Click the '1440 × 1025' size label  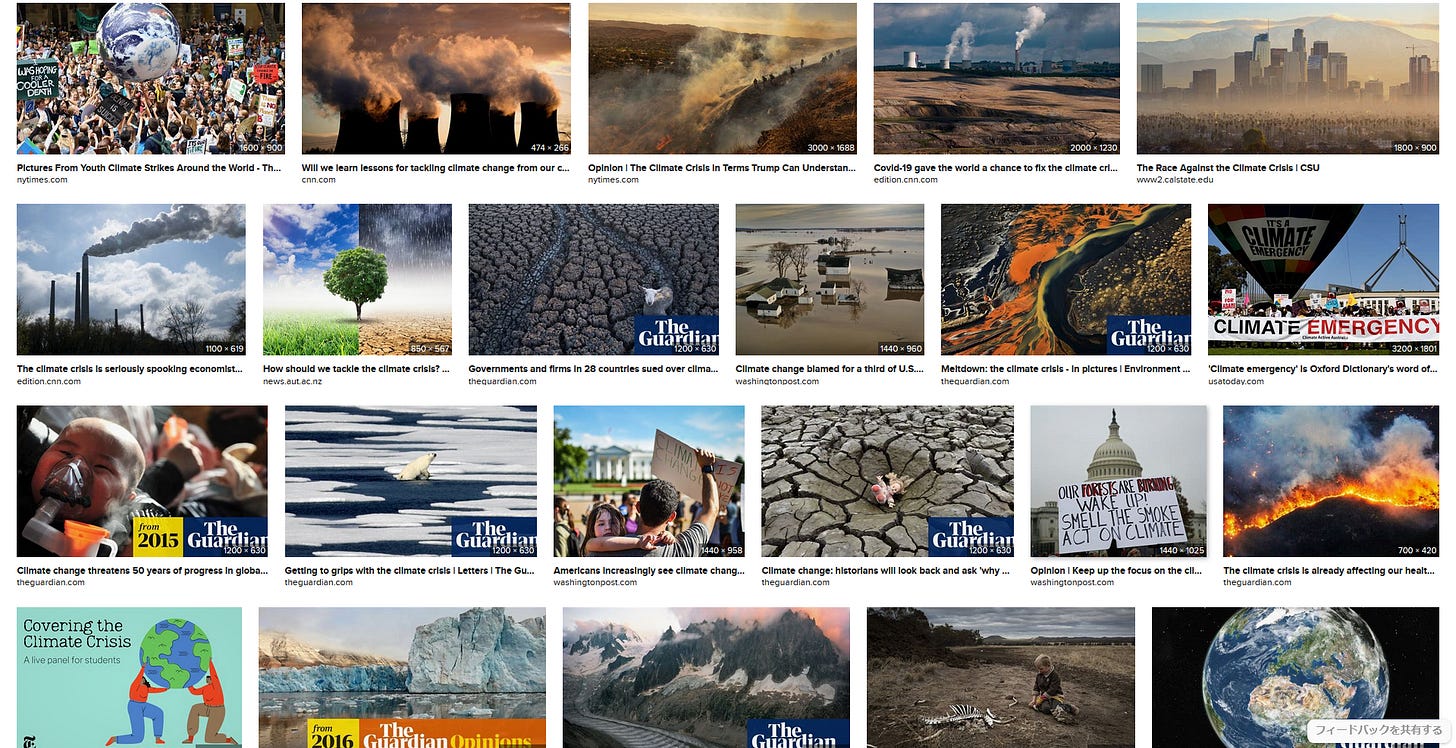(x=1180, y=550)
